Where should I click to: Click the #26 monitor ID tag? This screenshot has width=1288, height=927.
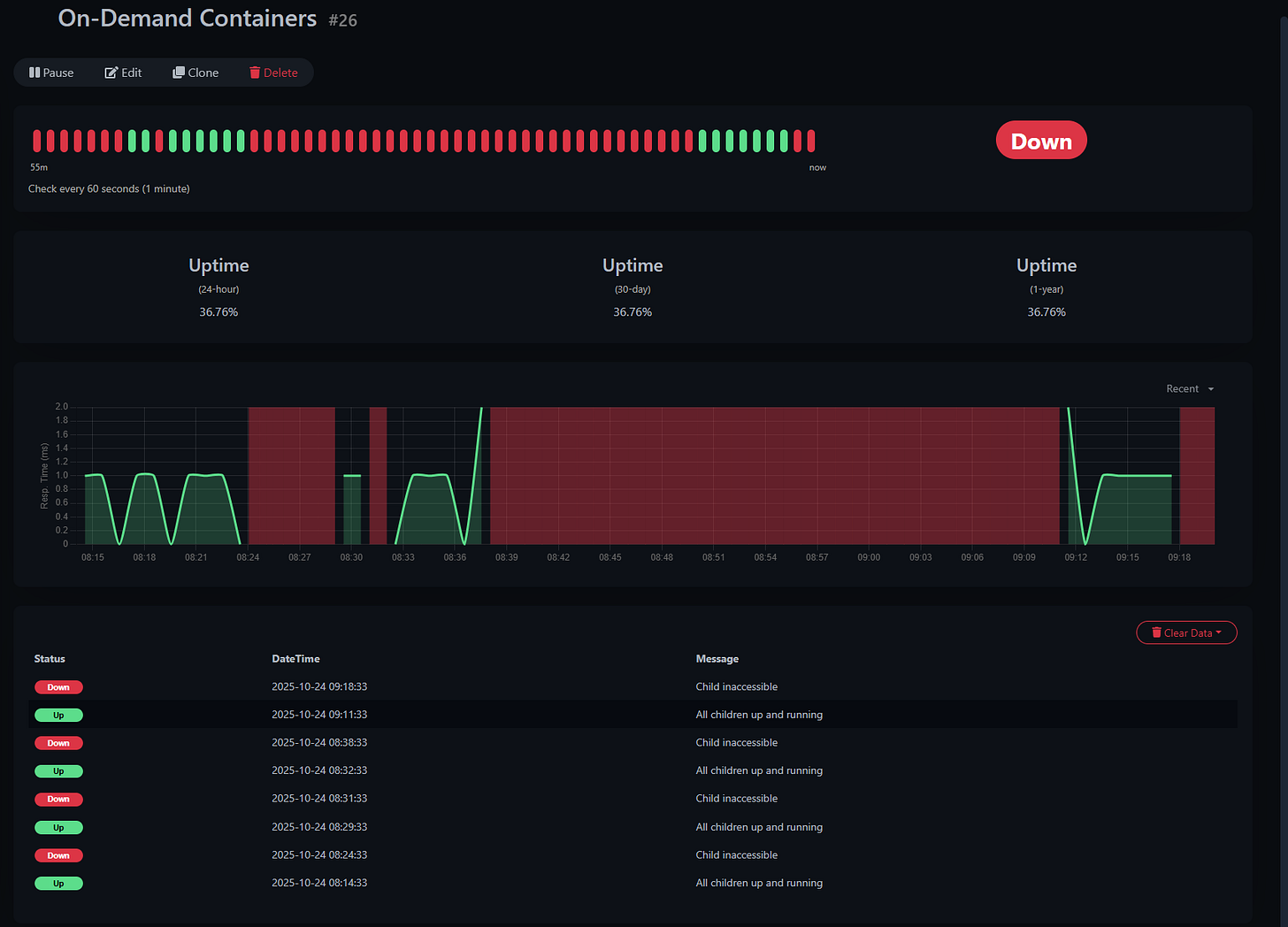(x=343, y=20)
